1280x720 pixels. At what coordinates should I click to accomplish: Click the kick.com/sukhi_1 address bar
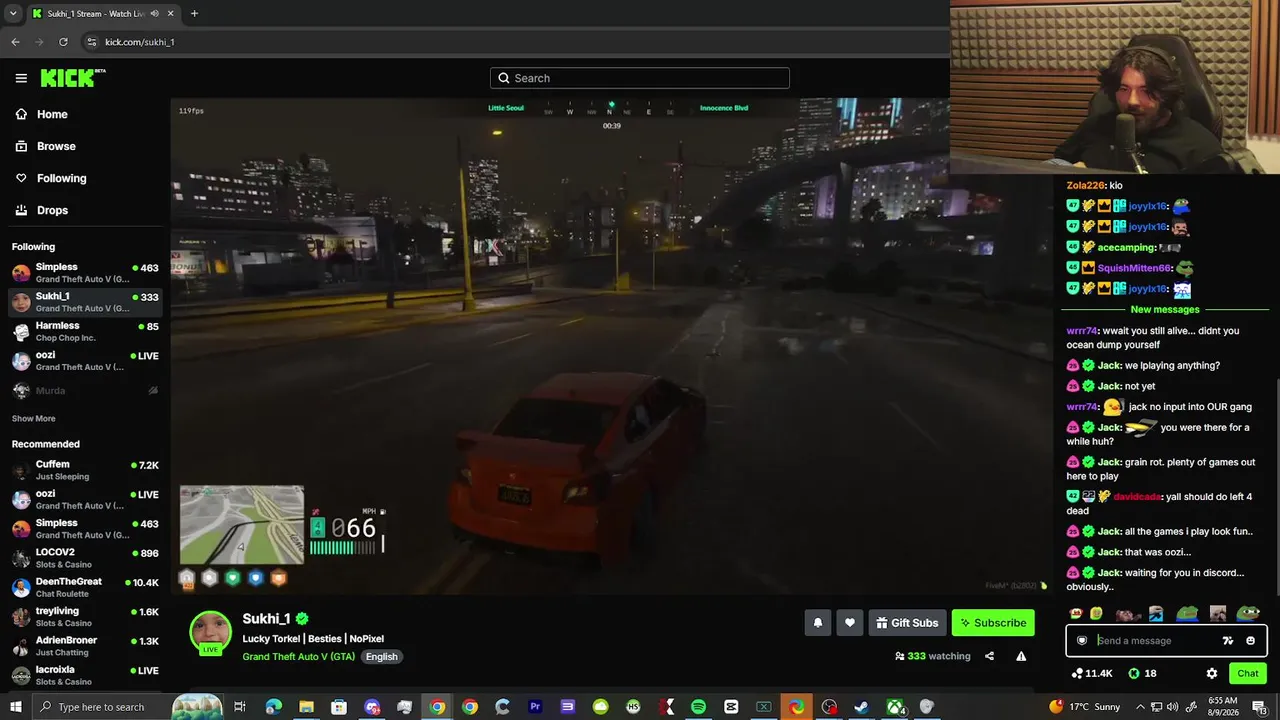pos(514,42)
